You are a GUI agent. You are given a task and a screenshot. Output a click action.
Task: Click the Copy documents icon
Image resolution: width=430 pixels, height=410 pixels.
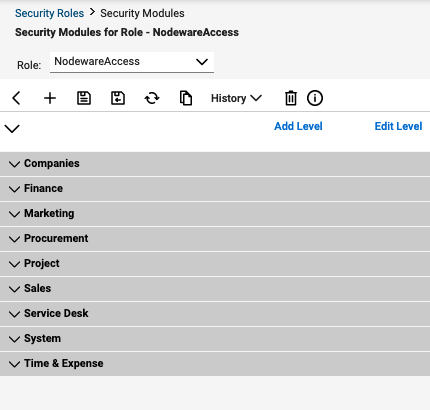click(x=186, y=98)
